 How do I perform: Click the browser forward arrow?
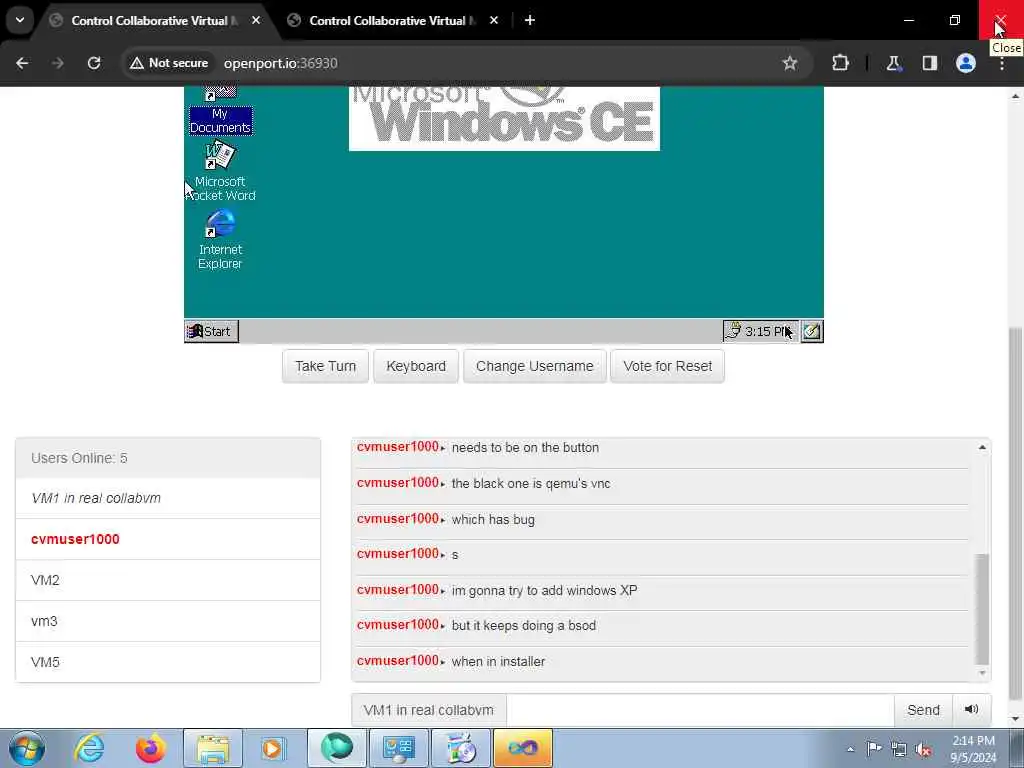click(x=58, y=63)
